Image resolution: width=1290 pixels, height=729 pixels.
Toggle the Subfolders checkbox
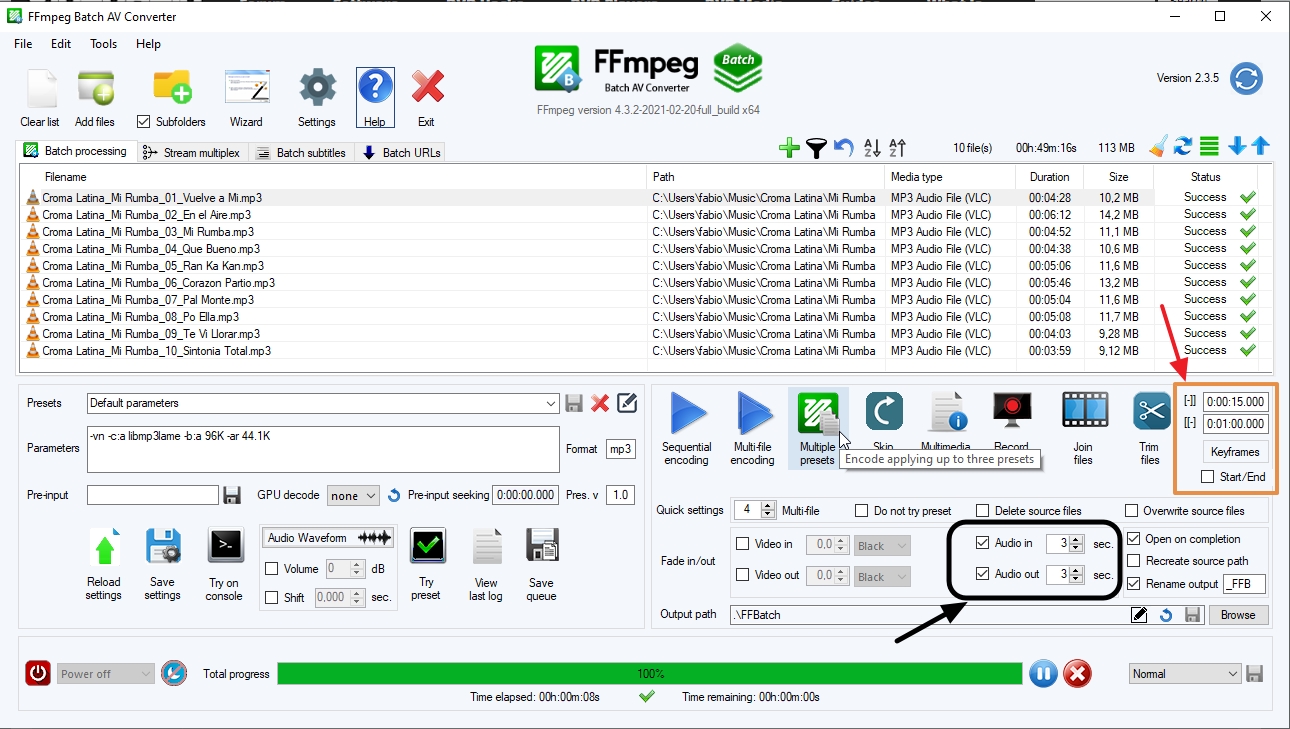coord(144,122)
